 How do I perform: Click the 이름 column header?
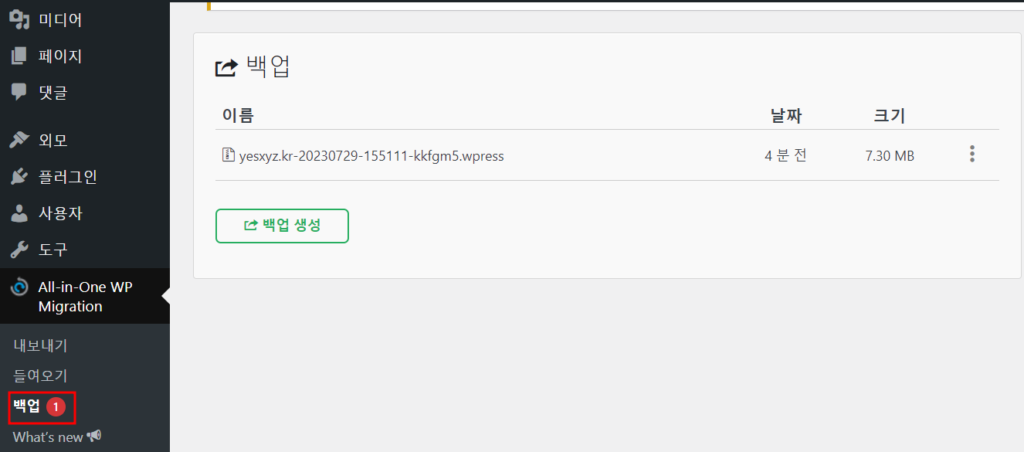pyautogui.click(x=238, y=116)
